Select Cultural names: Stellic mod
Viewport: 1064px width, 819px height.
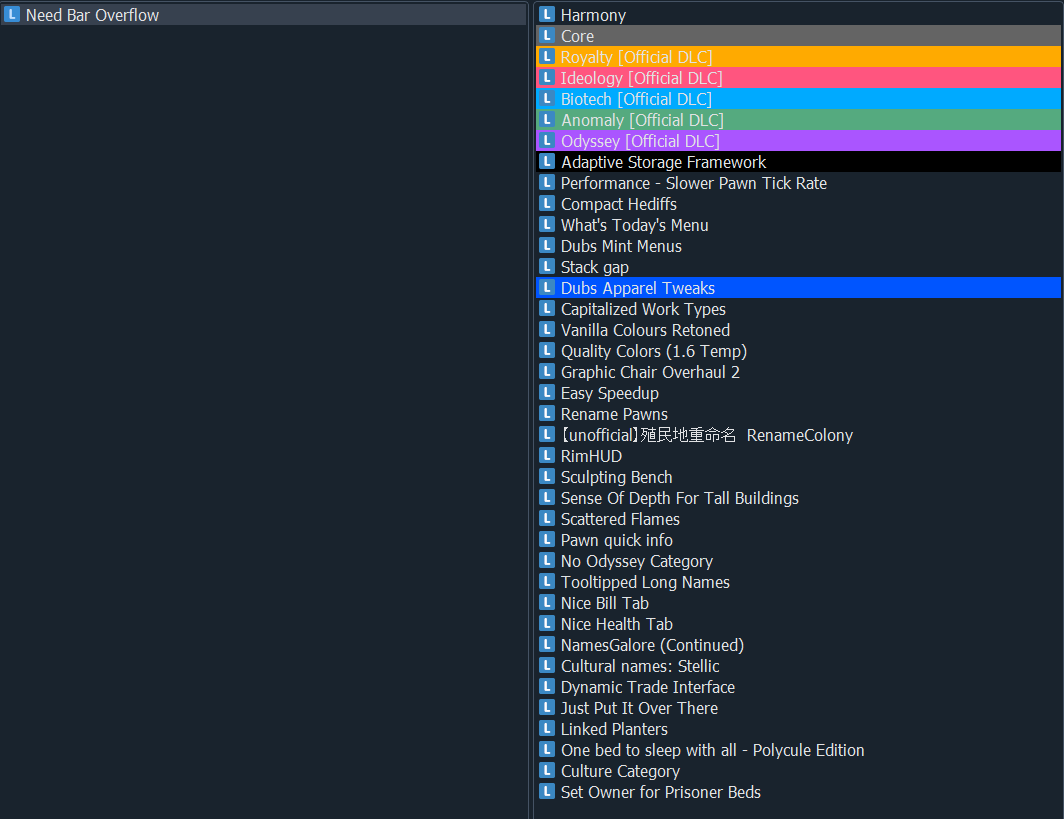click(799, 667)
